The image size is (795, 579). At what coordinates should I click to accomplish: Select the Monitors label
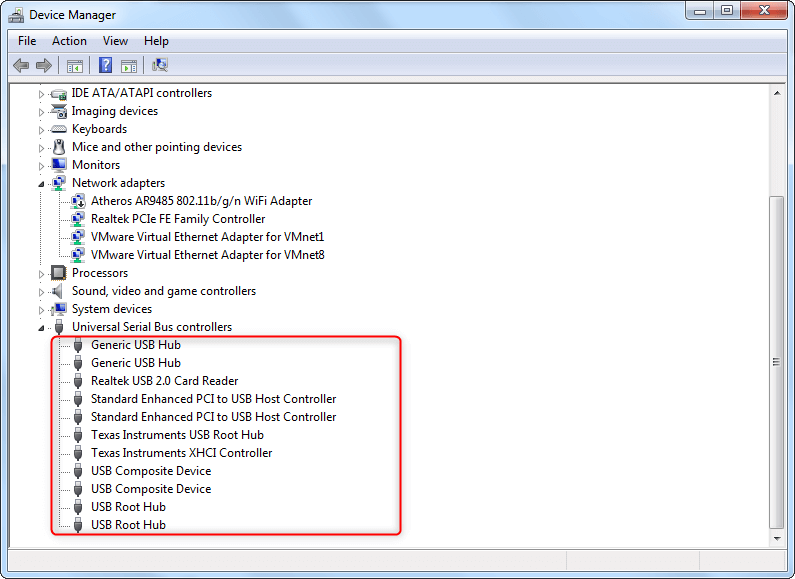click(x=96, y=165)
